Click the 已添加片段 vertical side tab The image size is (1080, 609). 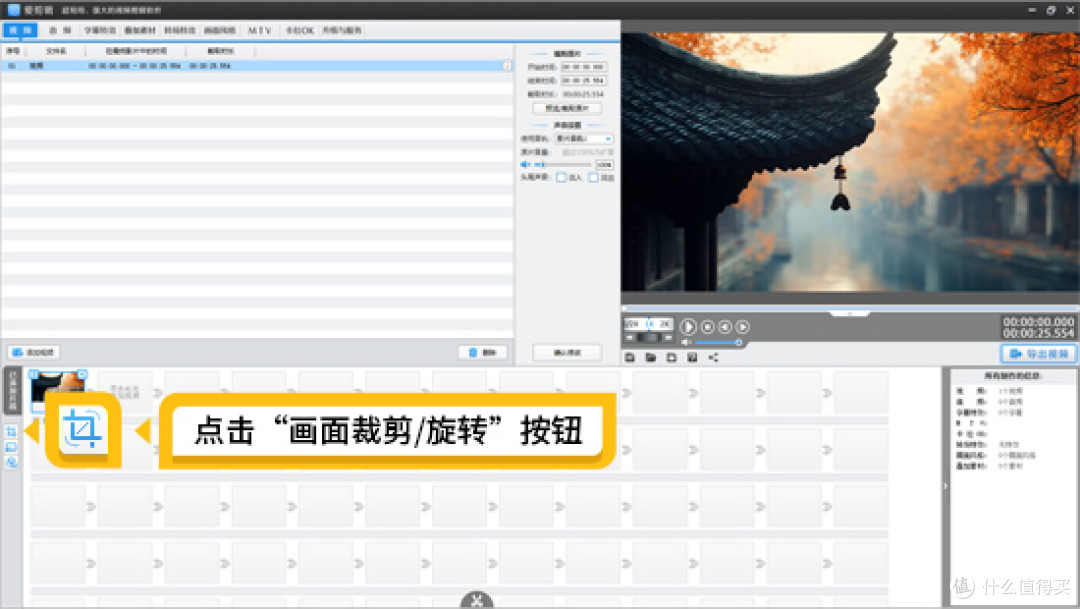pos(12,391)
